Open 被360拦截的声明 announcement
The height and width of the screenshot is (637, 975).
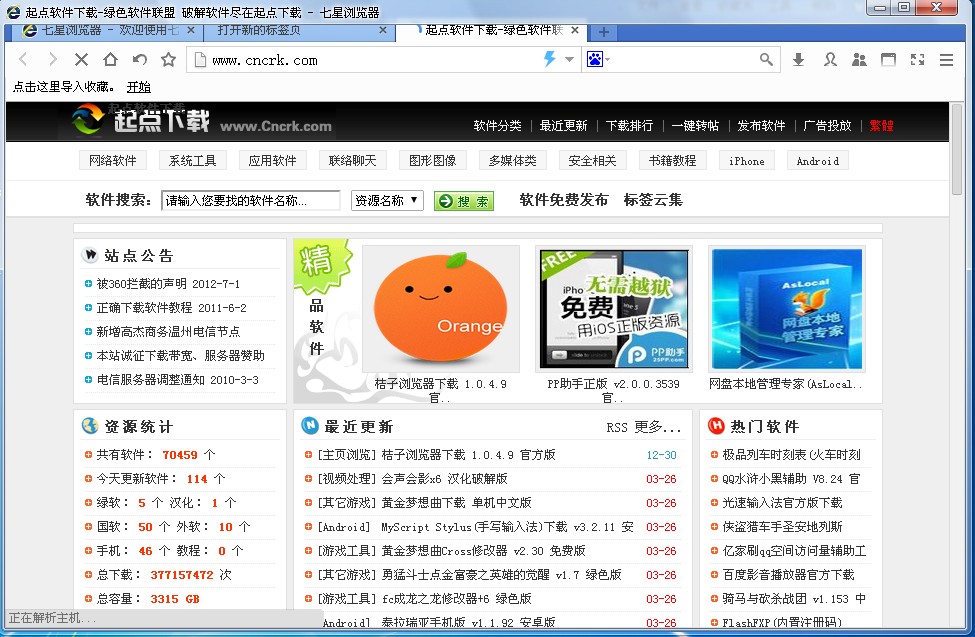click(x=168, y=284)
